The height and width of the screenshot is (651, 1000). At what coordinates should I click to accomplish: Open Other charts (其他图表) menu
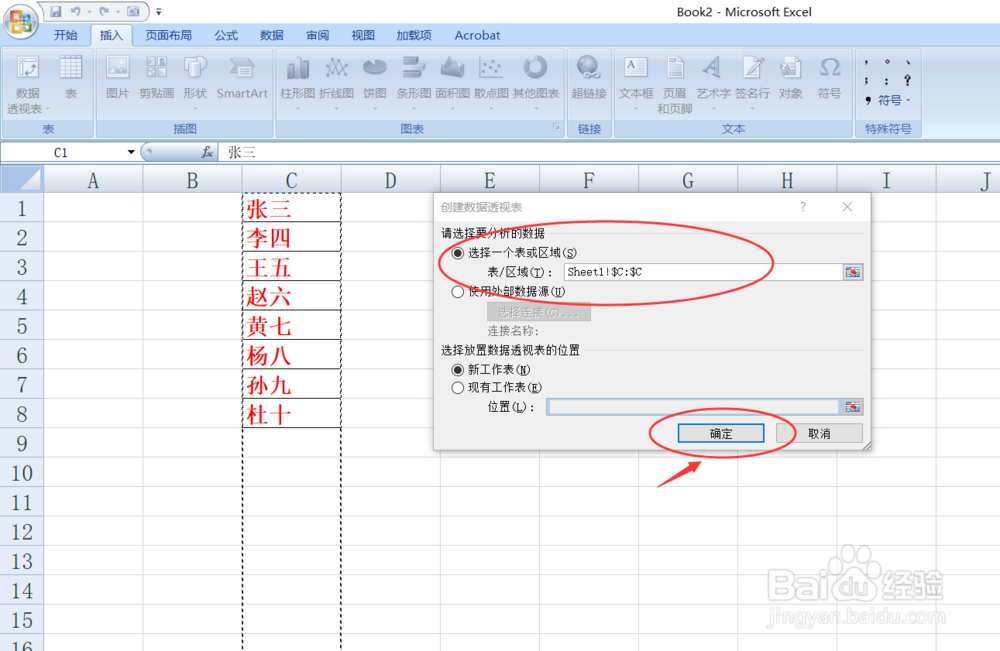click(x=536, y=83)
